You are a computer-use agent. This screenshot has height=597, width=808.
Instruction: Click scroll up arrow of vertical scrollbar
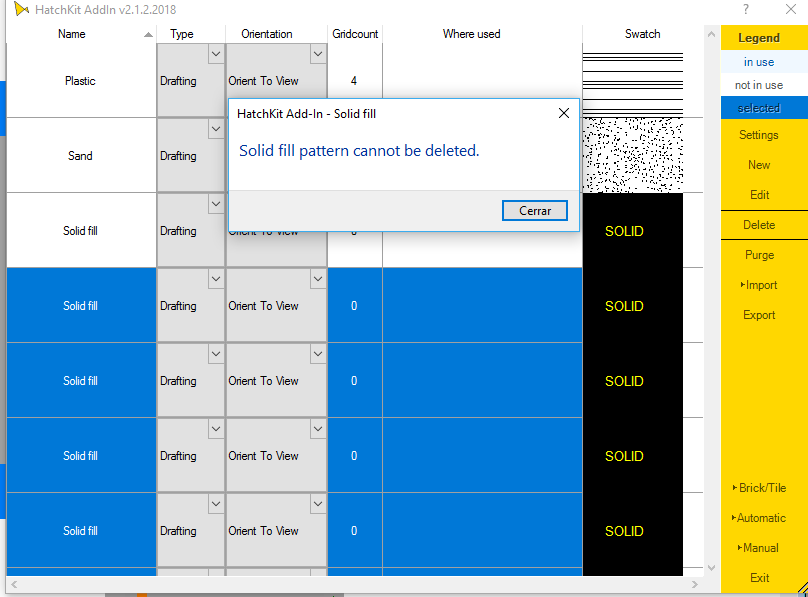coord(712,35)
